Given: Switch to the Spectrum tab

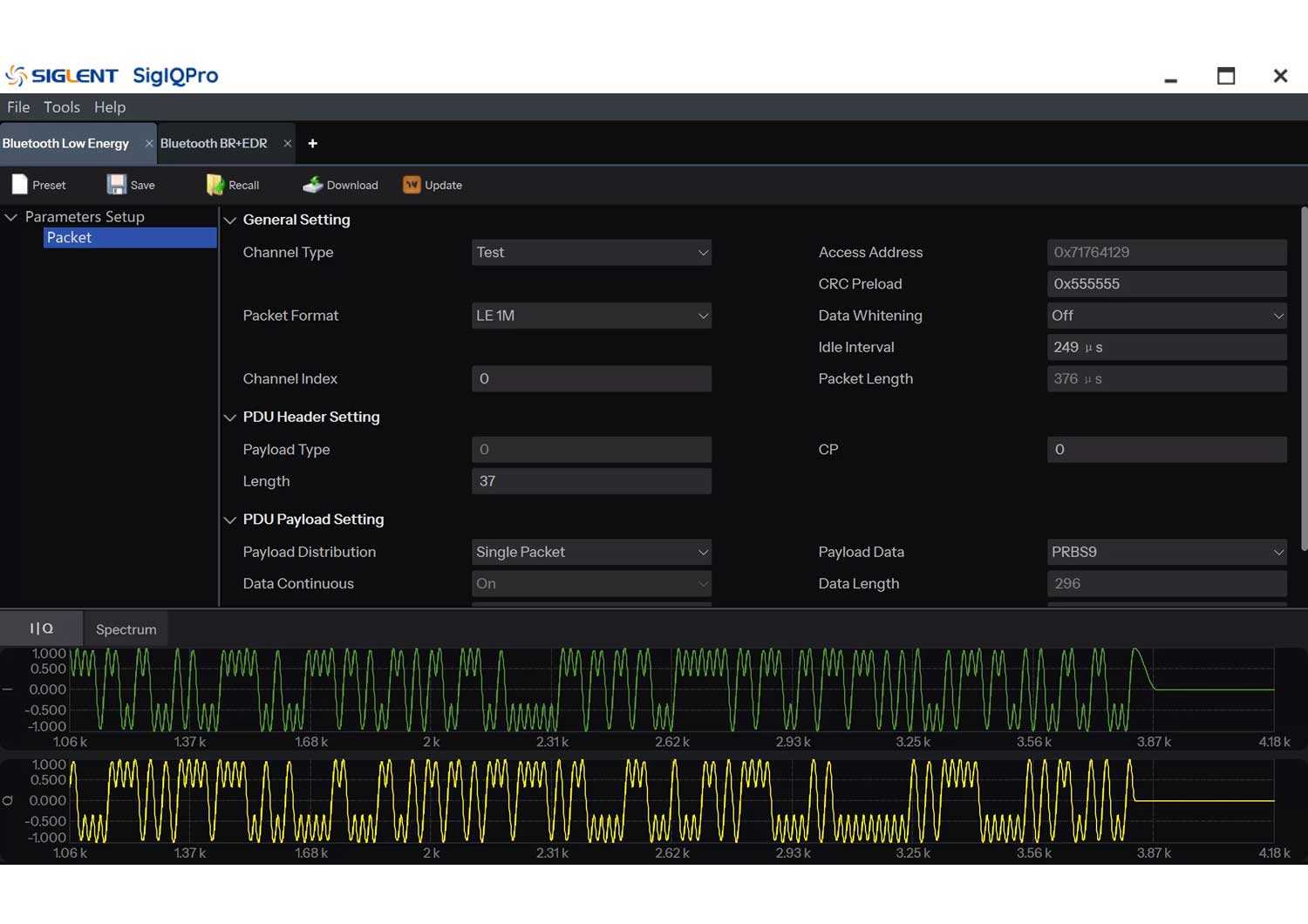Looking at the screenshot, I should pyautogui.click(x=126, y=629).
